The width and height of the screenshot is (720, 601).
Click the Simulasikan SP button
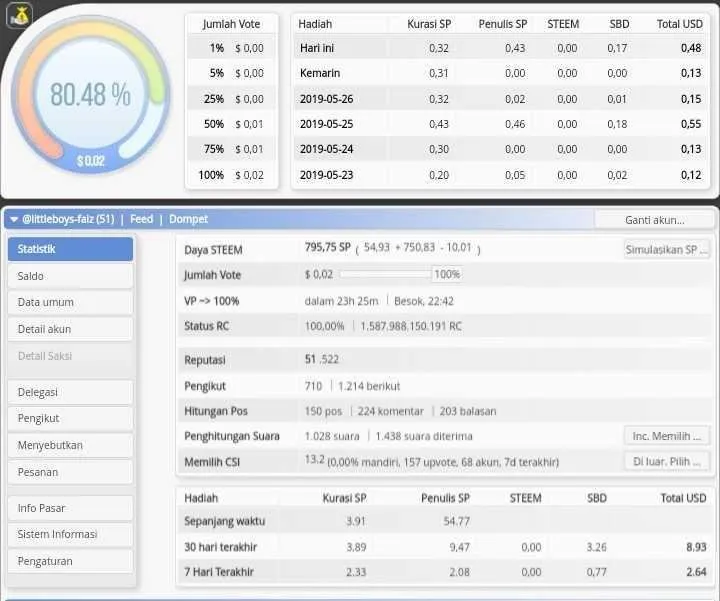point(666,250)
